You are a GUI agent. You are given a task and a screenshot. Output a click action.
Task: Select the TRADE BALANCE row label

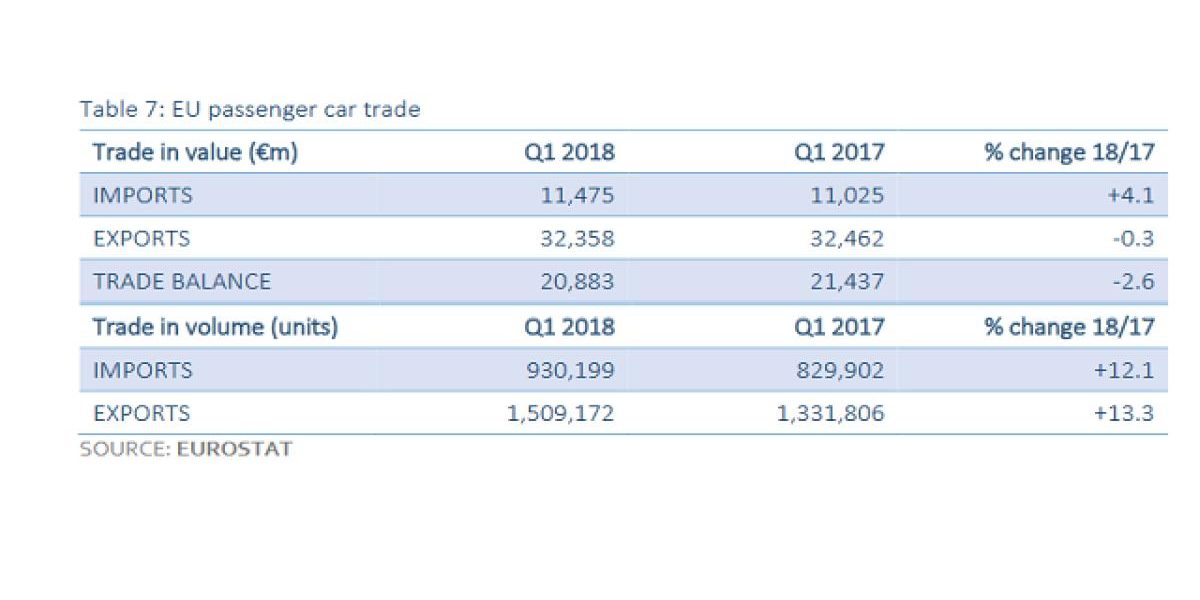point(182,282)
